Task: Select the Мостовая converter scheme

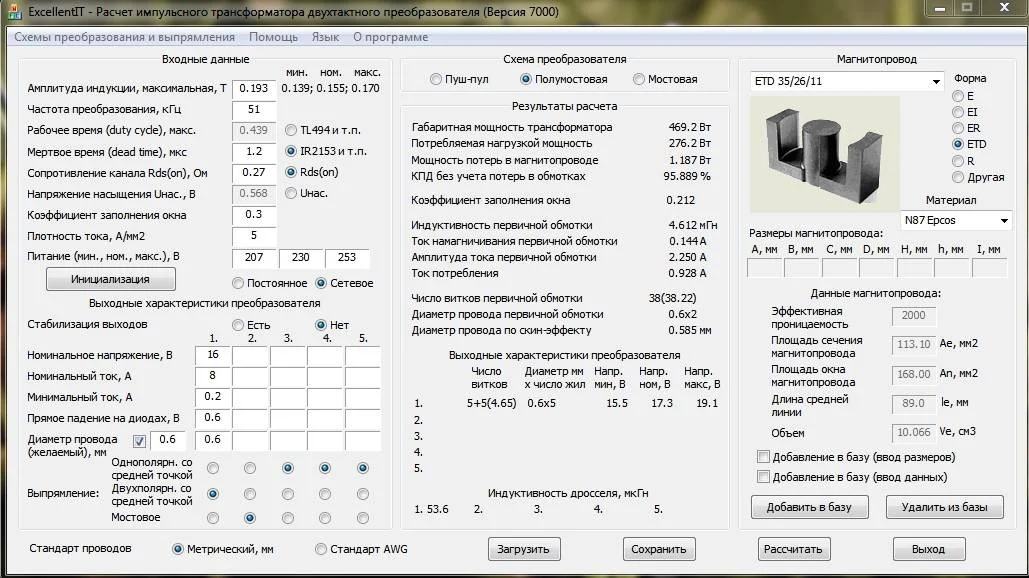Action: [x=639, y=79]
